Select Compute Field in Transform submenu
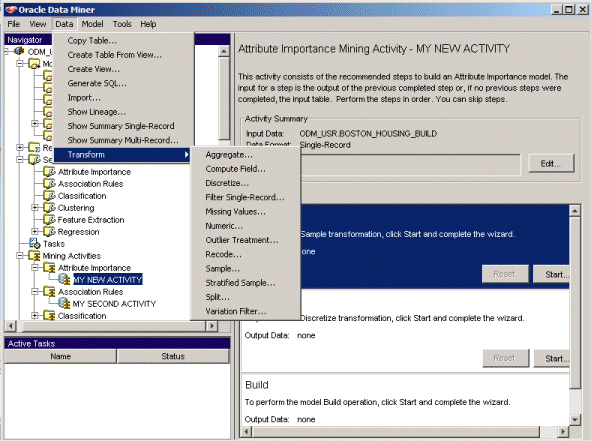This screenshot has height=441, width=591. pos(246,169)
